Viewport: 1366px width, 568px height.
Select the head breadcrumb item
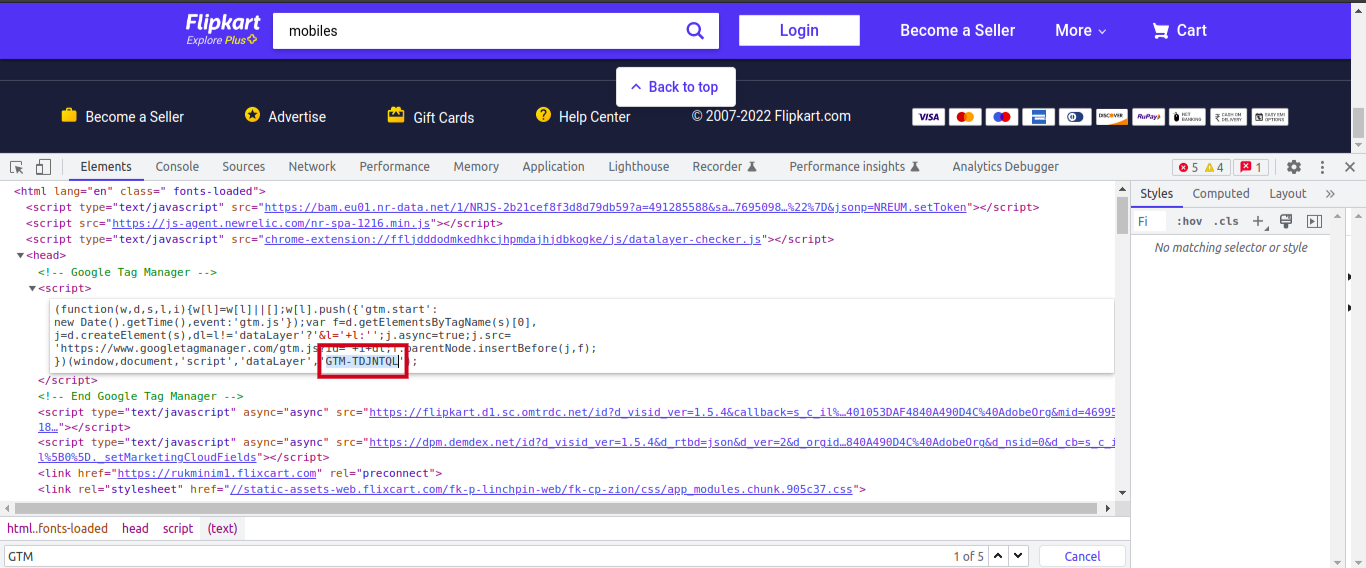point(135,529)
